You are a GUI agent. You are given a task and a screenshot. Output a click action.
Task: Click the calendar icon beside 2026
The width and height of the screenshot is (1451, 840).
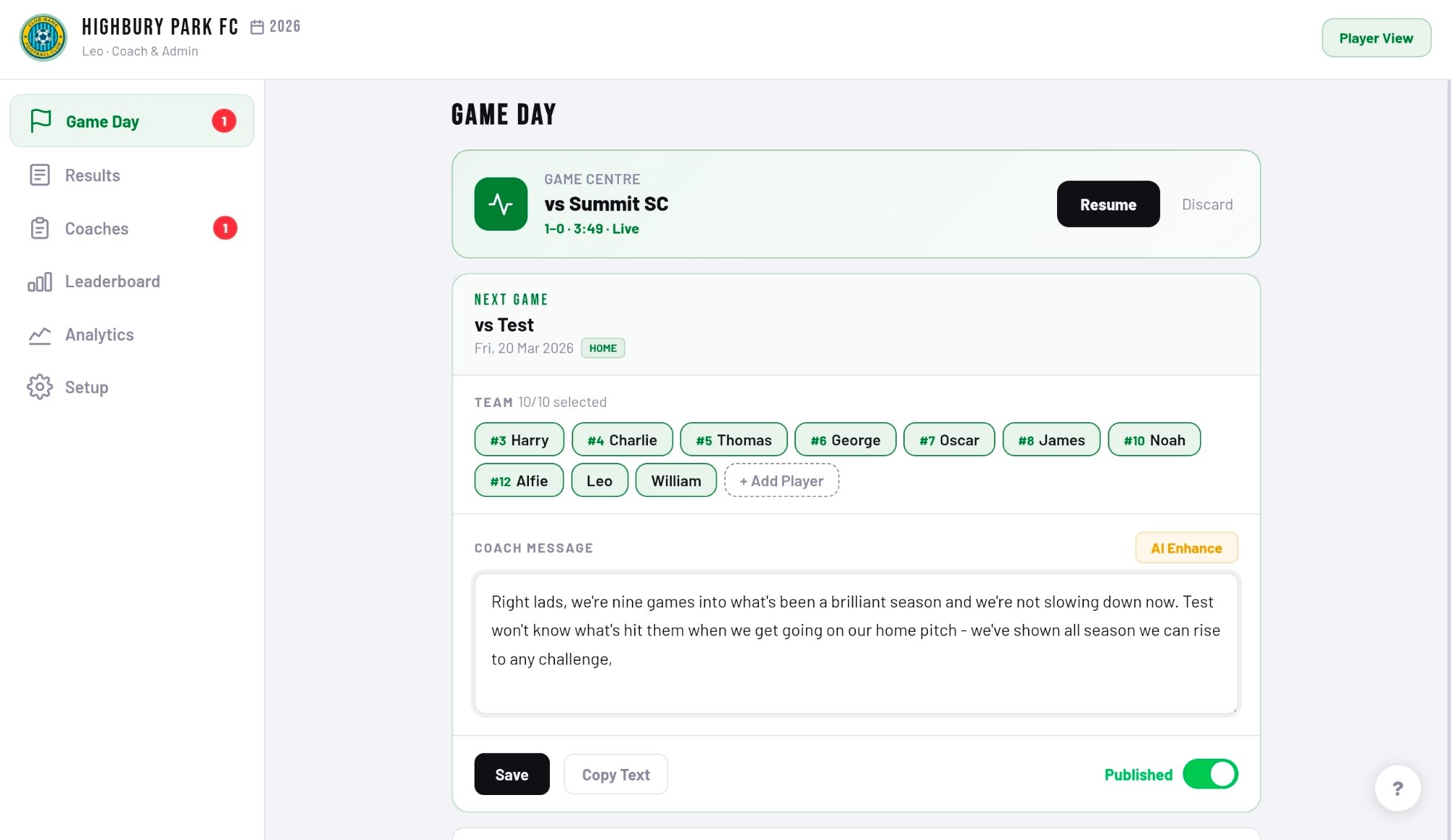(x=257, y=27)
